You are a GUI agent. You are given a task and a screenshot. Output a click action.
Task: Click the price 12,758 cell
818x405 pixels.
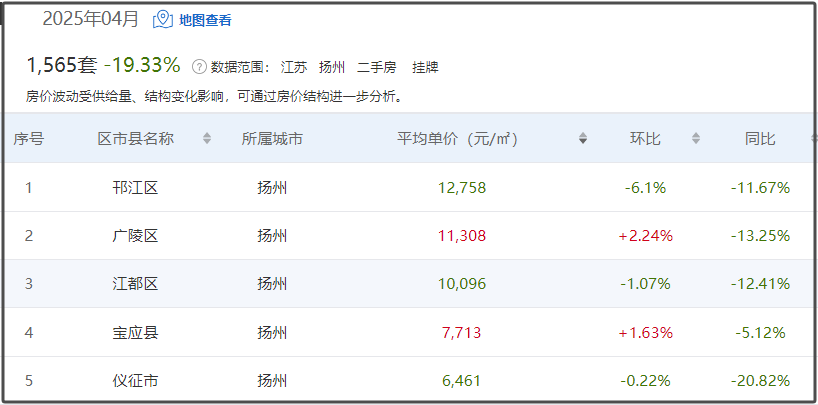[x=462, y=187]
